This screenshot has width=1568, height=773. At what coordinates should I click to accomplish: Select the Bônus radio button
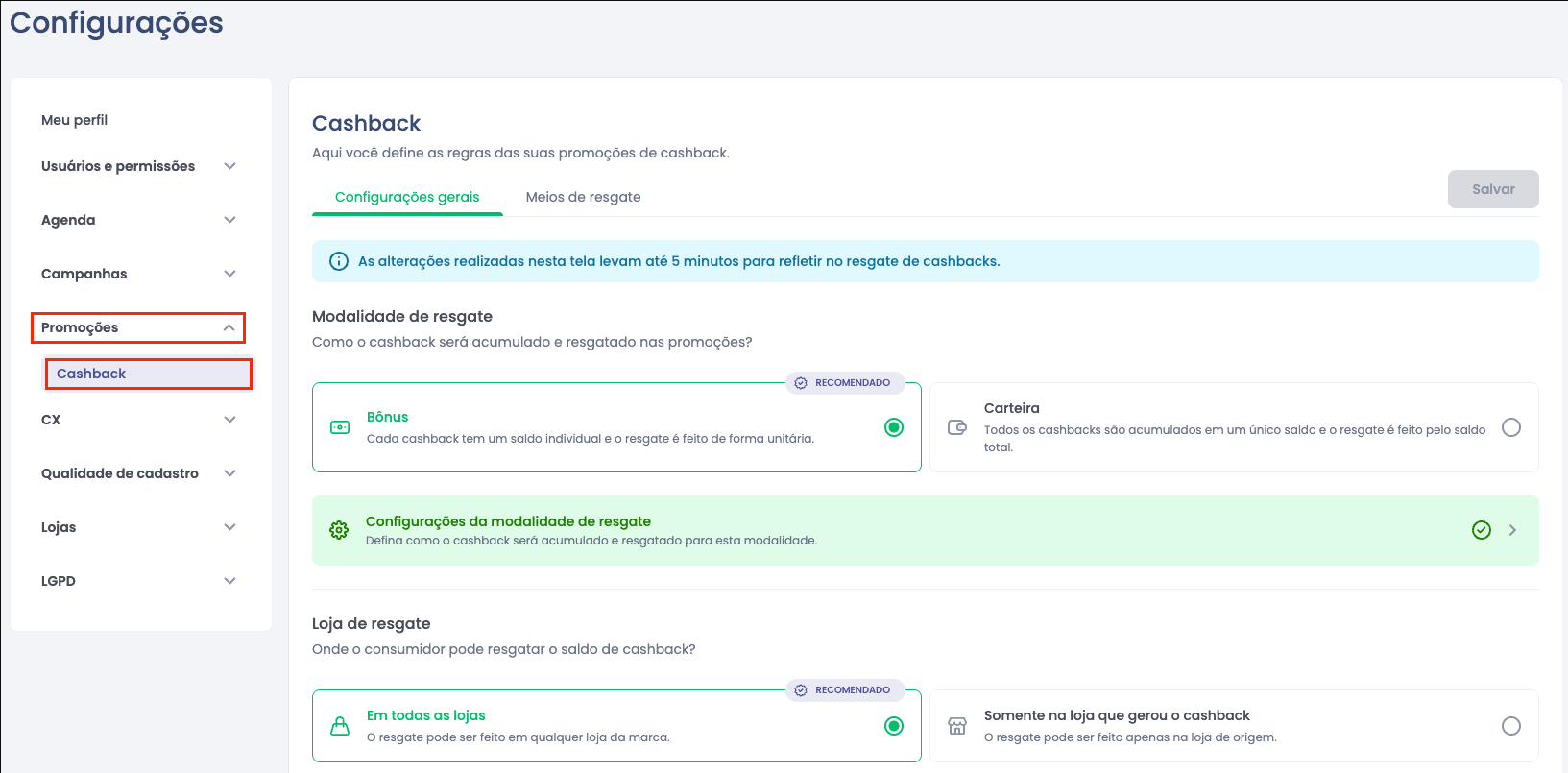(x=894, y=427)
